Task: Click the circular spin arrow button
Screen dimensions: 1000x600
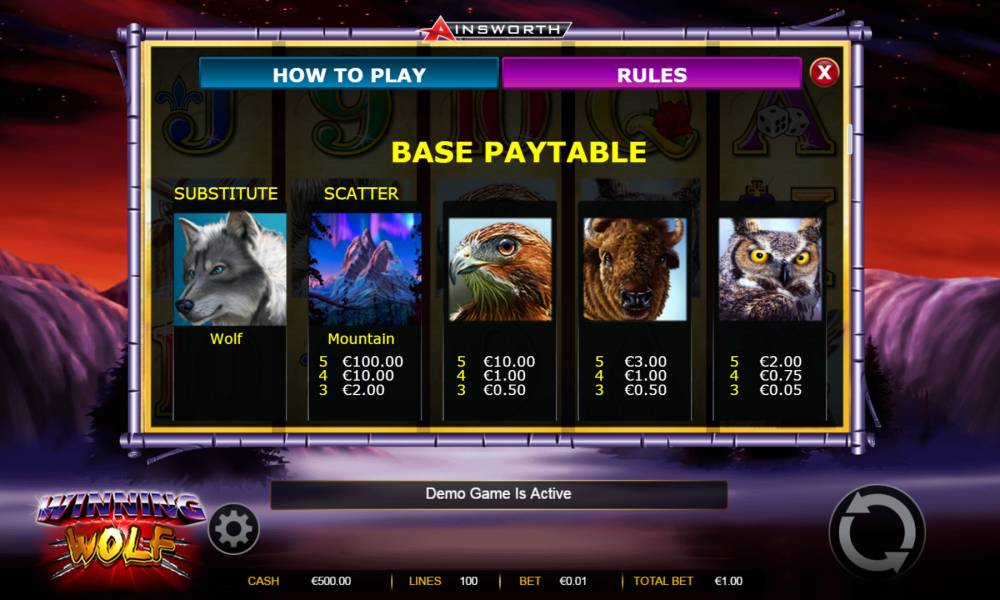Action: pyautogui.click(x=877, y=533)
